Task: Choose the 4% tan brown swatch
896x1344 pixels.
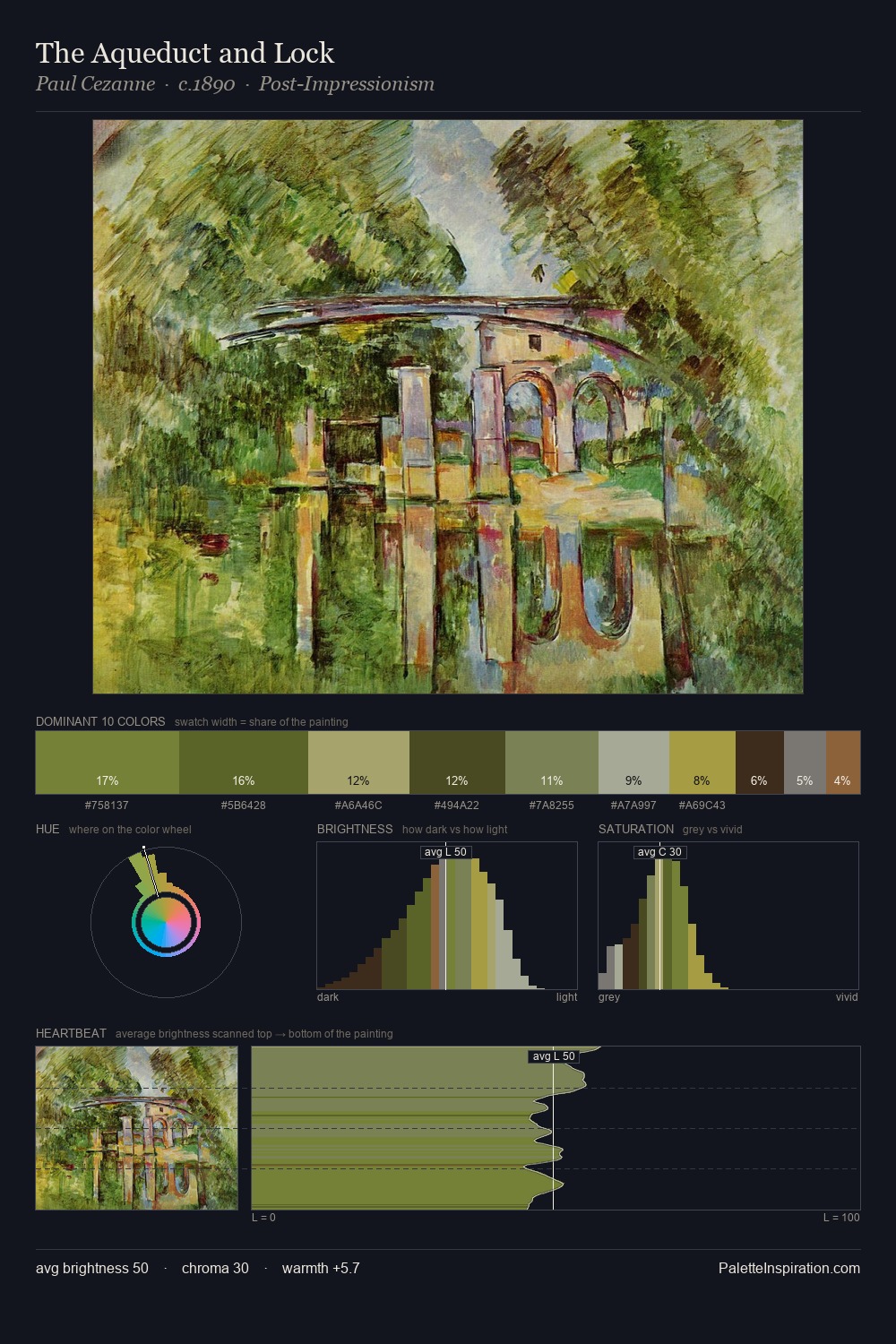Action: (843, 762)
